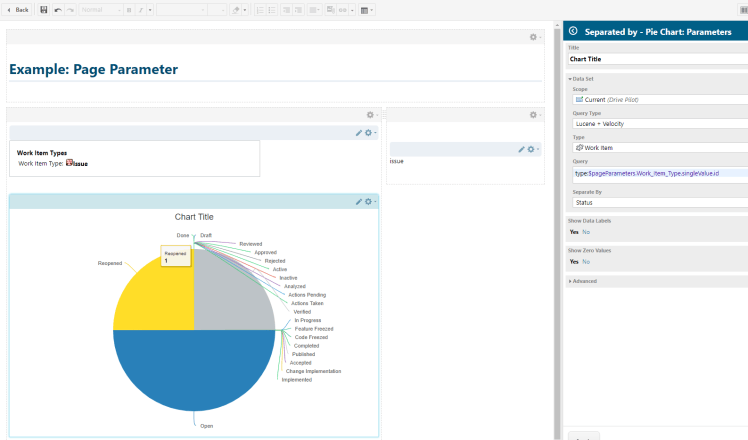This screenshot has height=440, width=748.
Task: Click the insert link chain icon
Action: pyautogui.click(x=343, y=10)
